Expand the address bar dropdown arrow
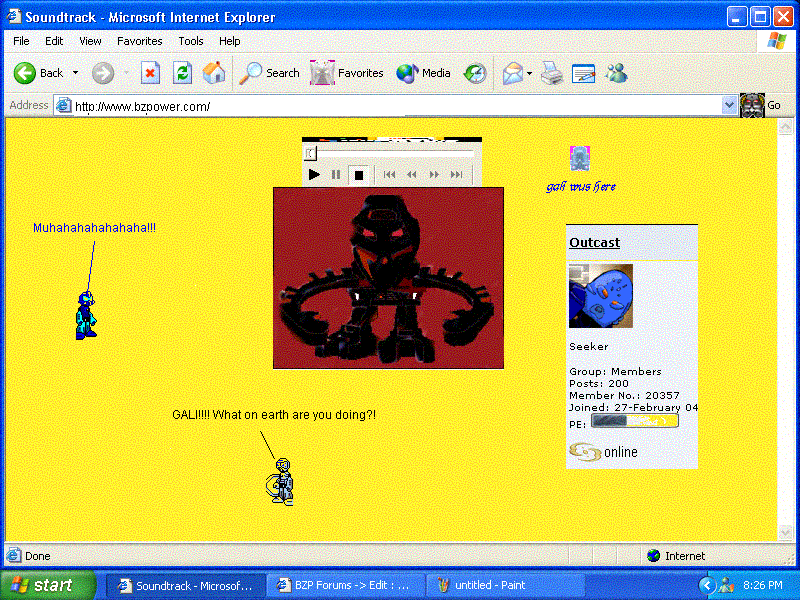The height and width of the screenshot is (600, 800). coord(729,106)
